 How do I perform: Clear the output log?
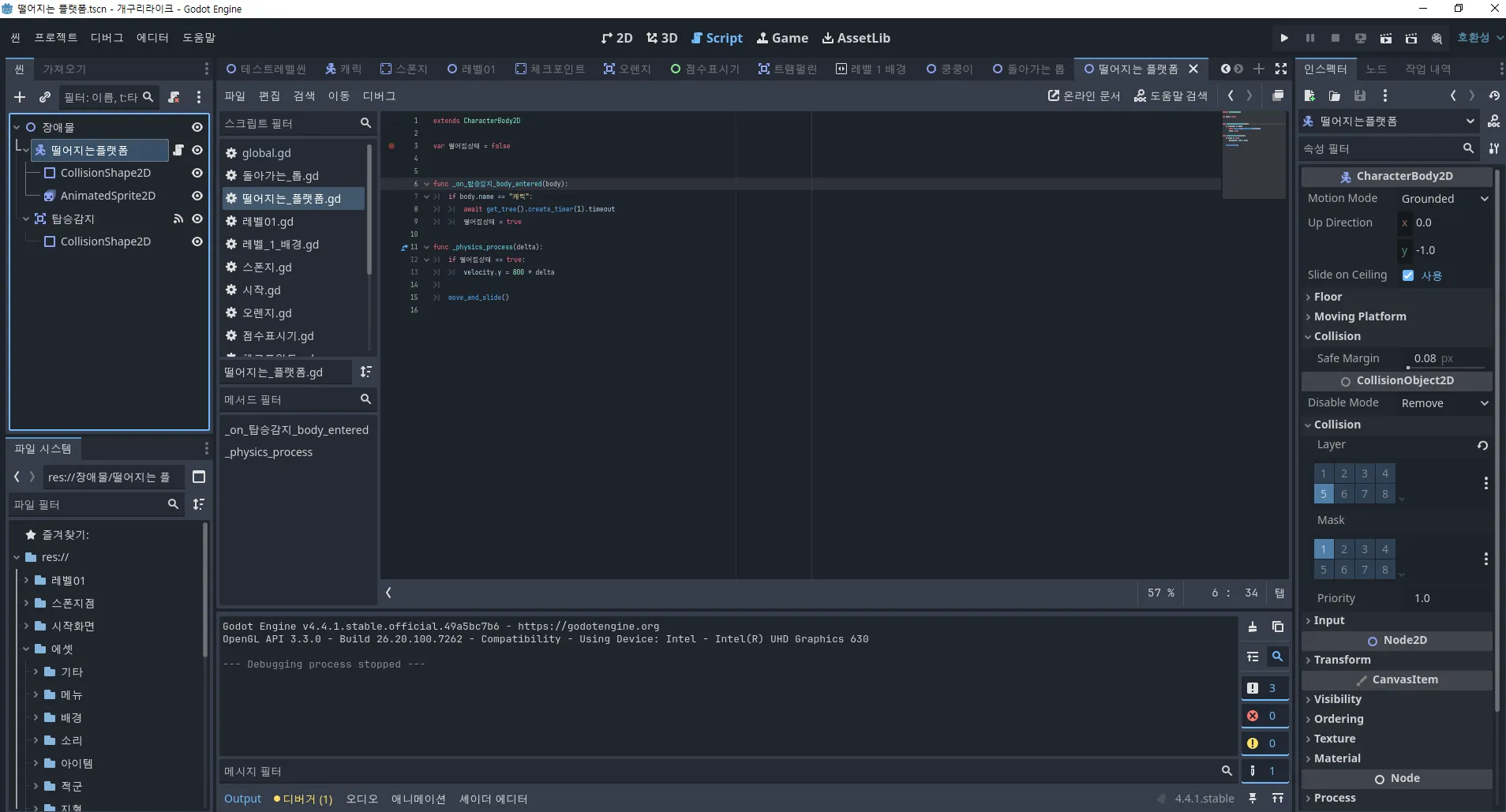coord(1253,627)
